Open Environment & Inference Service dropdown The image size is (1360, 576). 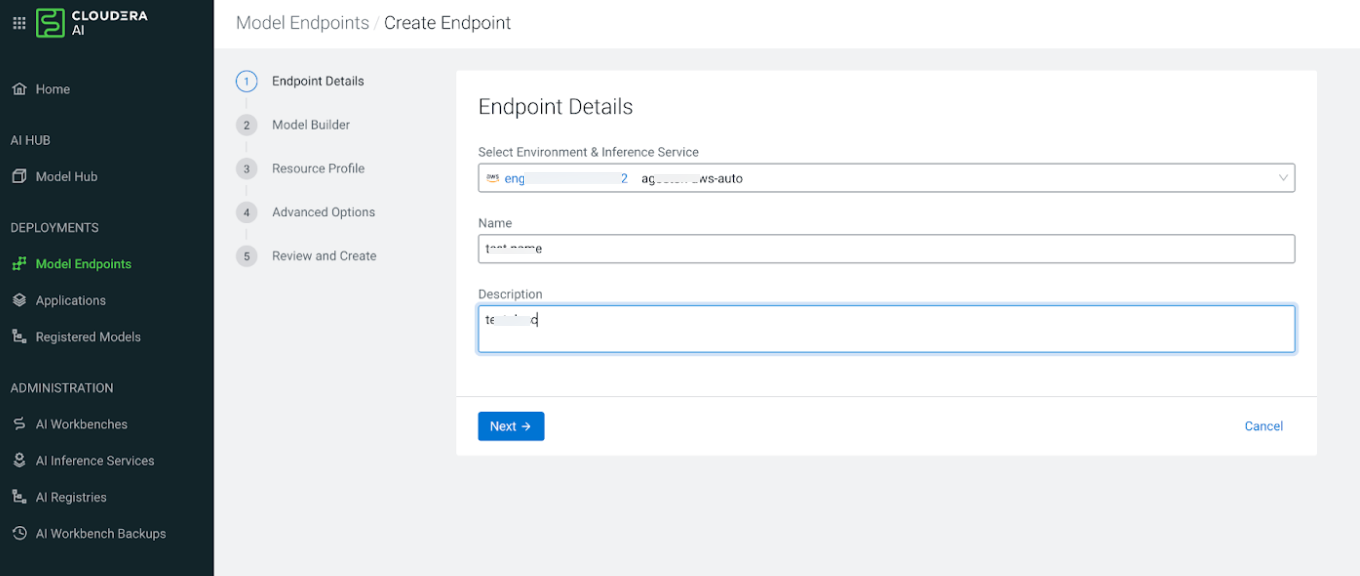(x=885, y=178)
